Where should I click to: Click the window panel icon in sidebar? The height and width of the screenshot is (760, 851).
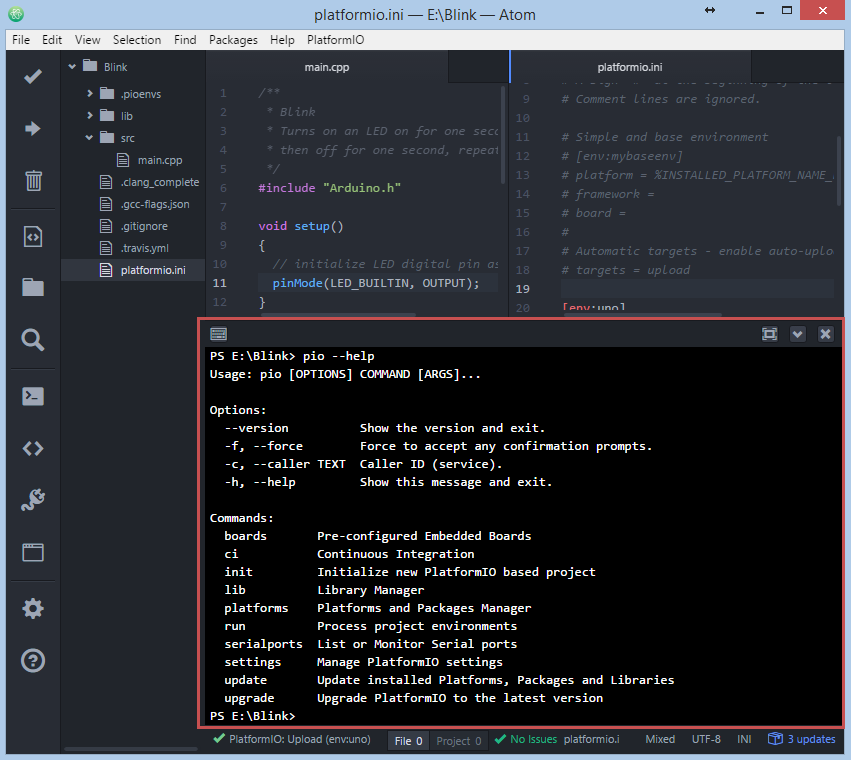(x=33, y=552)
